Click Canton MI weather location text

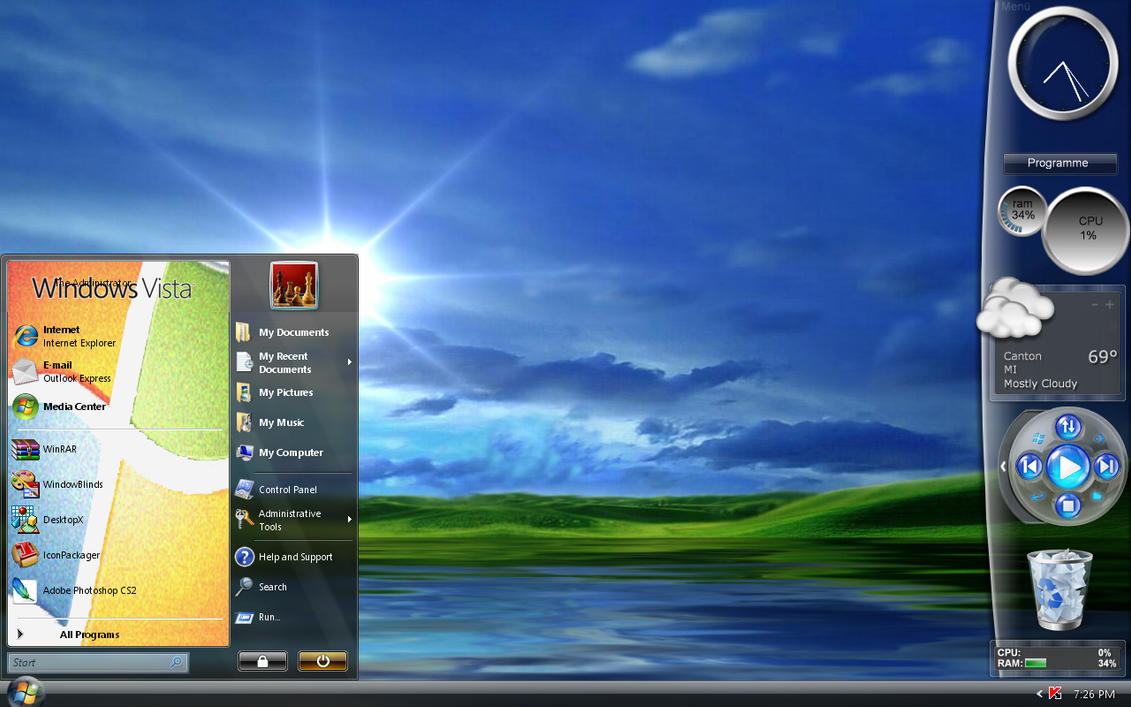1022,362
